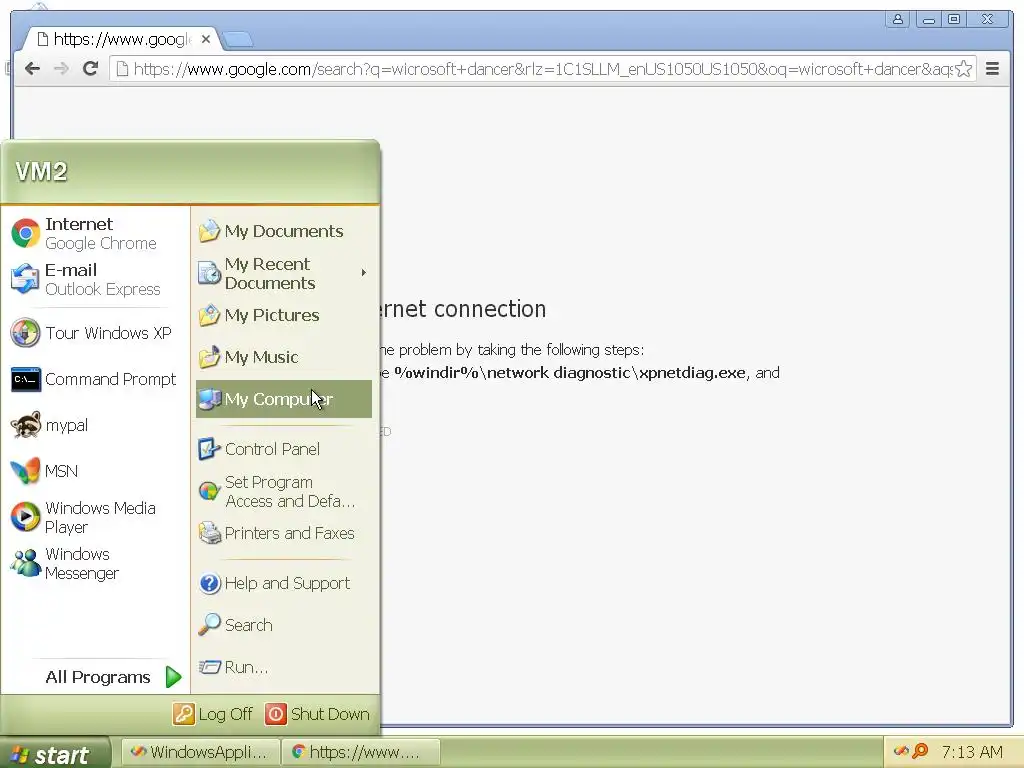Click the Log Off button
Screen dimensions: 1024x768
pos(213,714)
